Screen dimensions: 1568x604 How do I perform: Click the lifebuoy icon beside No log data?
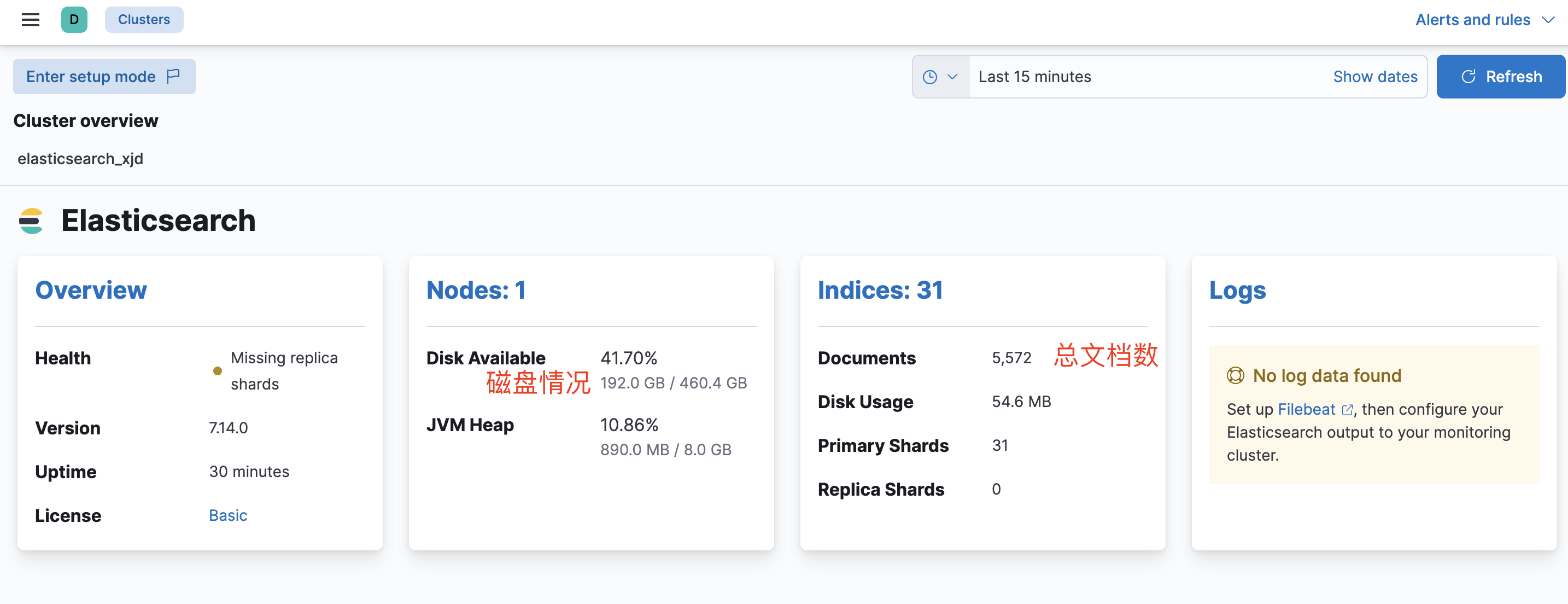coord(1236,376)
